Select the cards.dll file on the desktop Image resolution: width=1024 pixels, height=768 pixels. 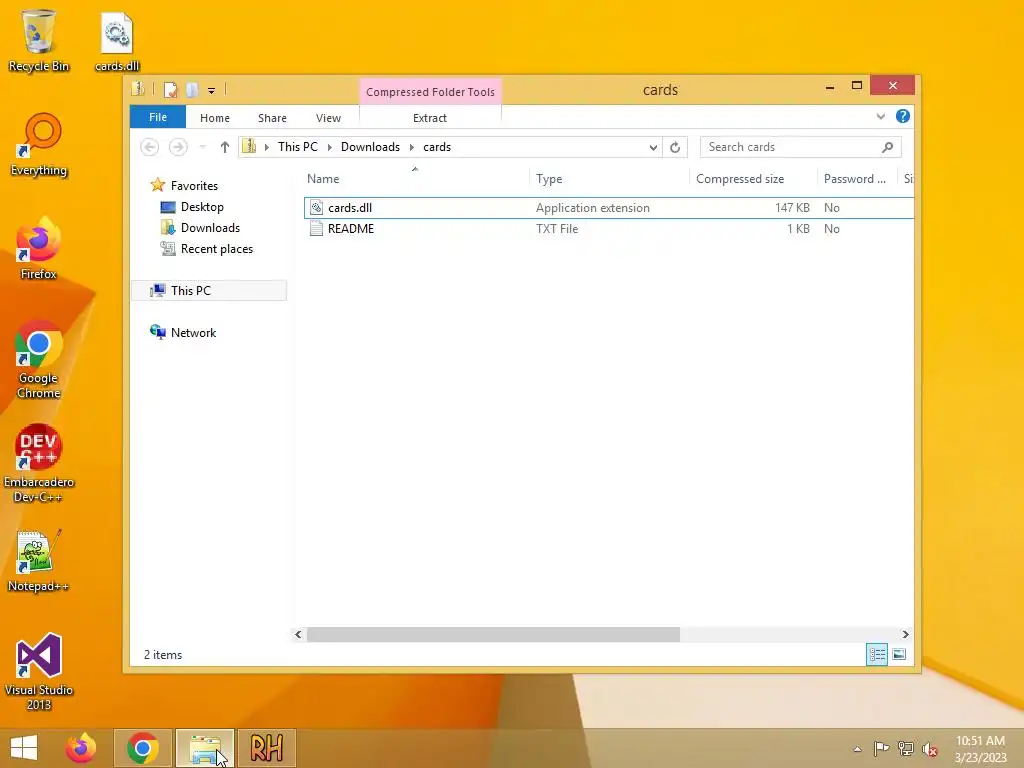(117, 42)
